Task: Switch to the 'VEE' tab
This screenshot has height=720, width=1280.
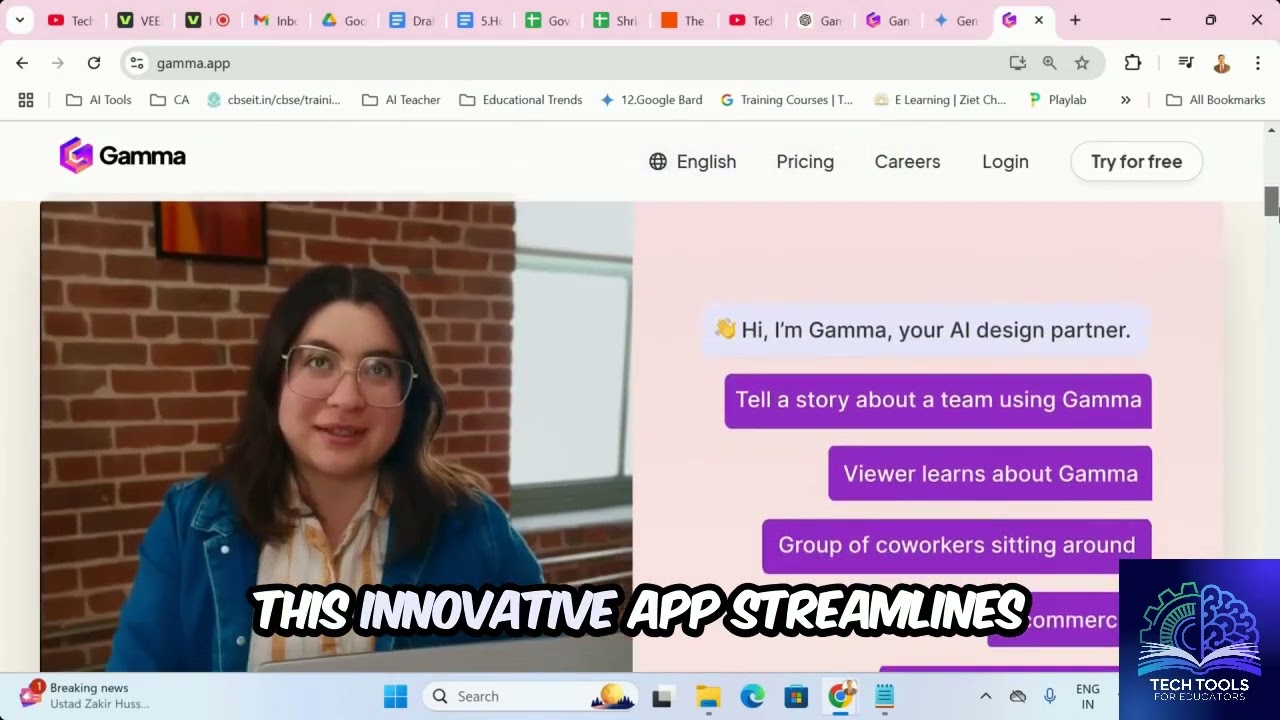Action: click(138, 20)
